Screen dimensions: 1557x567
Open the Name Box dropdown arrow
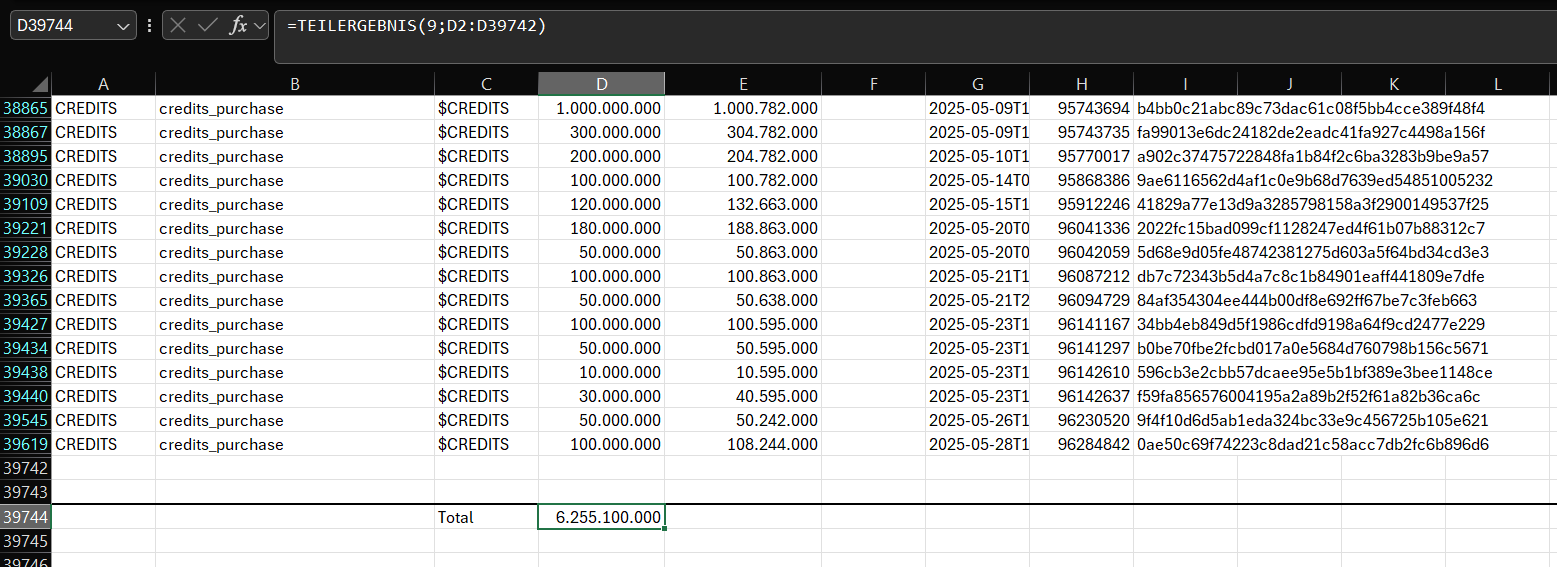pyautogui.click(x=124, y=26)
